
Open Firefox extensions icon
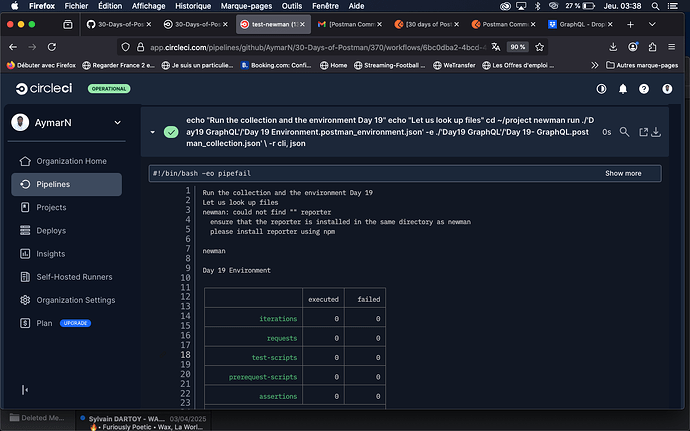tap(652, 47)
